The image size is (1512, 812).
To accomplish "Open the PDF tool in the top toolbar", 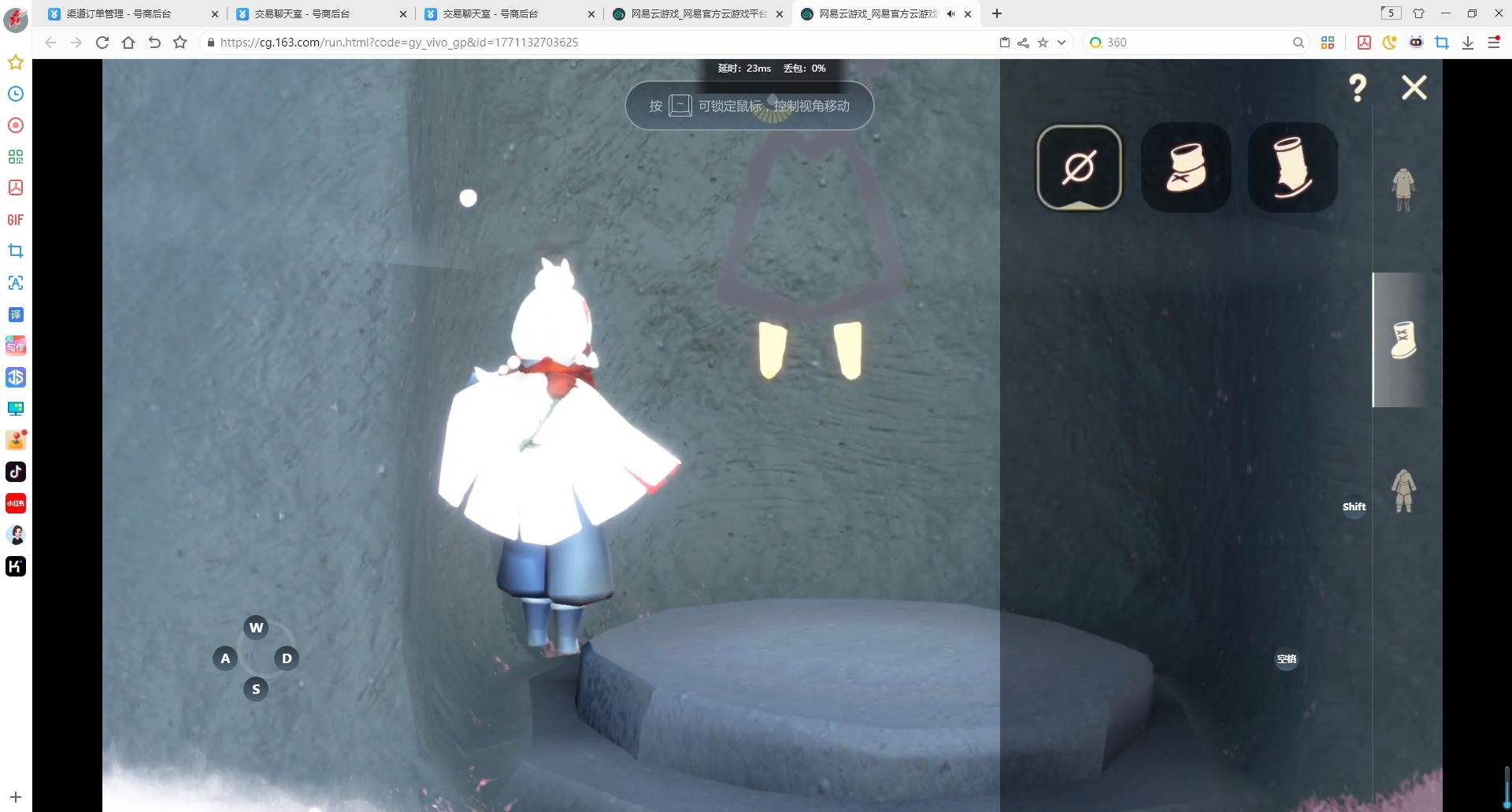I will coord(1364,43).
